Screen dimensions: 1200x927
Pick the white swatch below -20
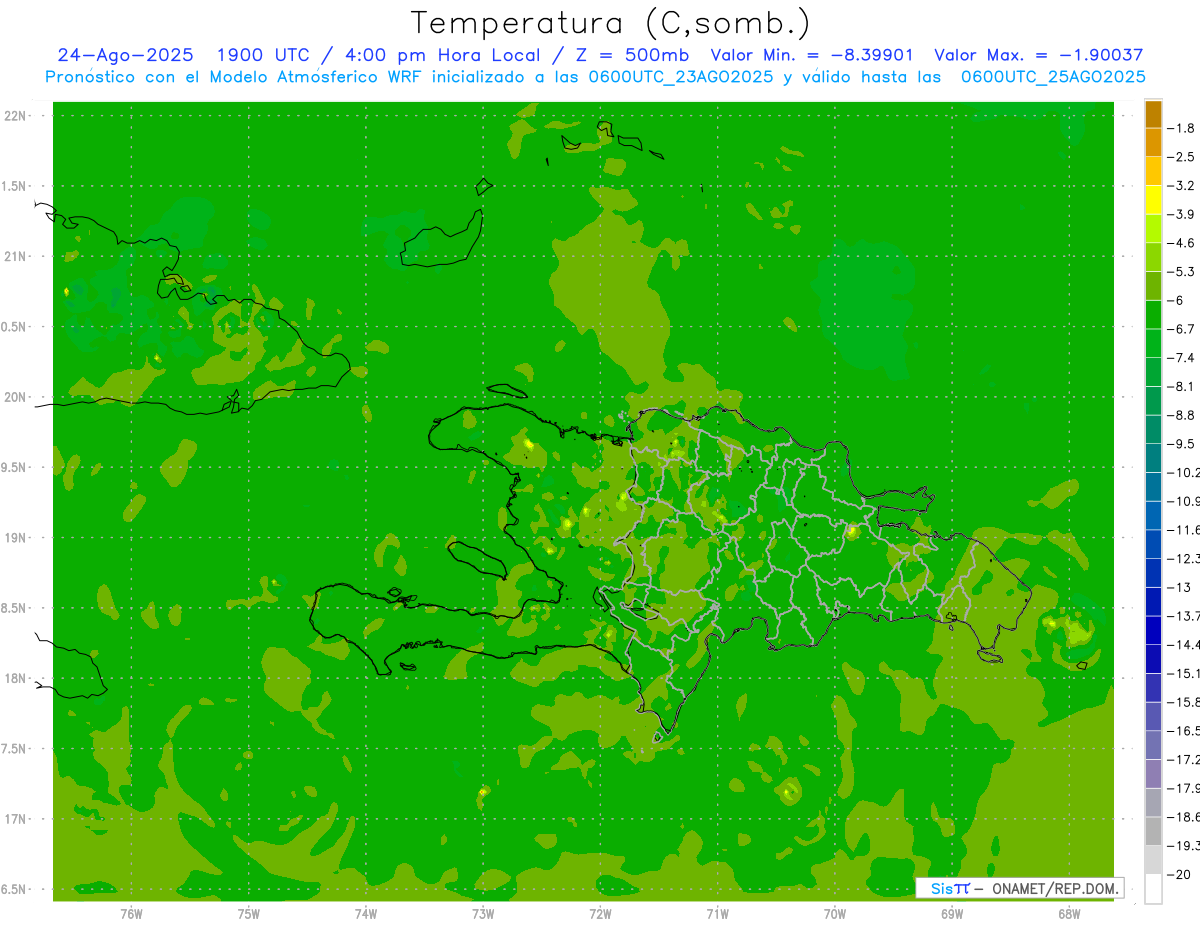1153,888
